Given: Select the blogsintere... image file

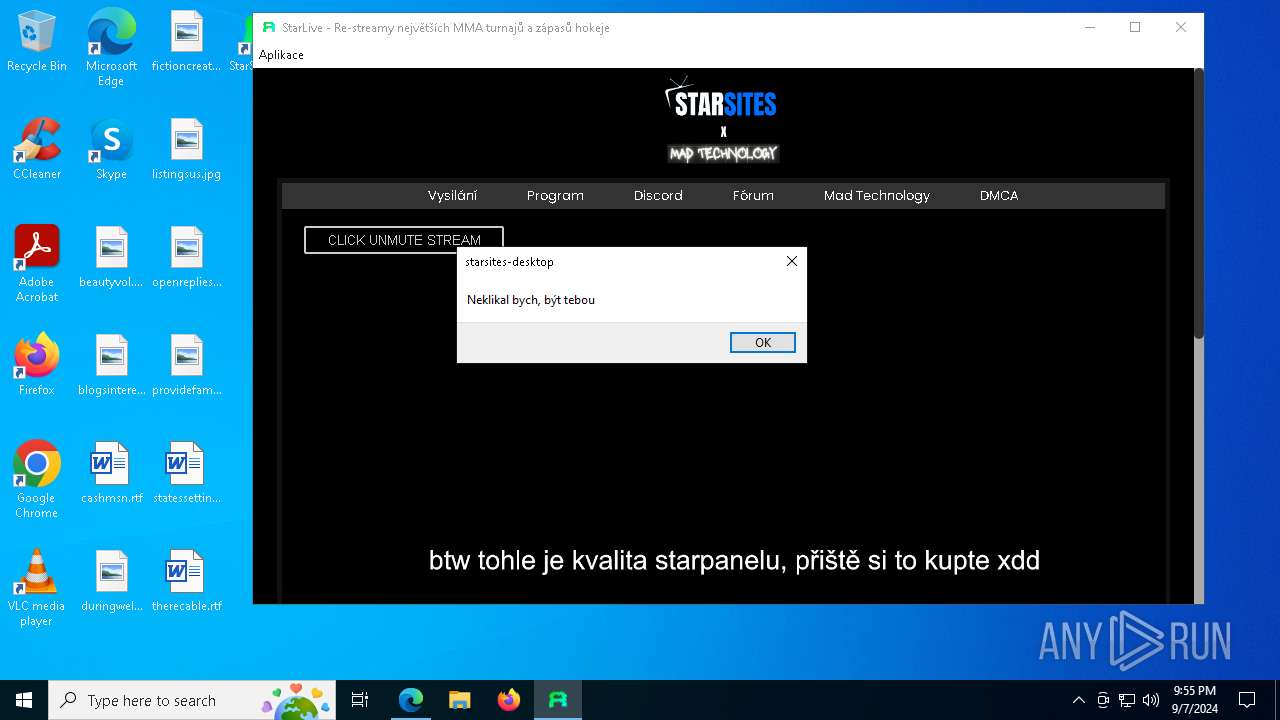Looking at the screenshot, I should coord(111,366).
